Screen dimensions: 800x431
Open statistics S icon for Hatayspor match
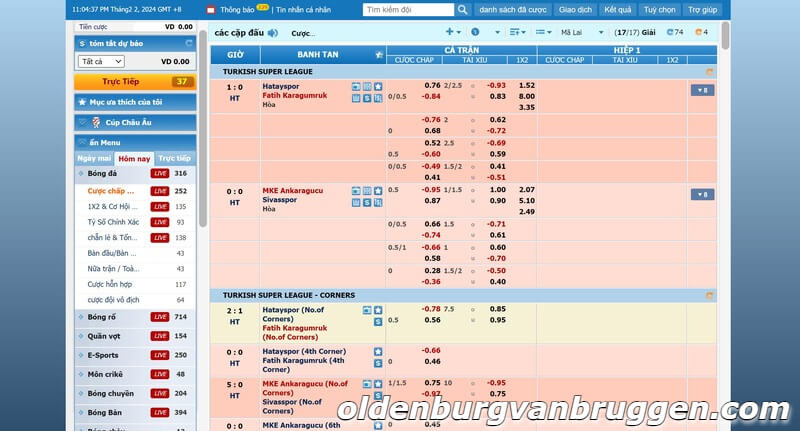pos(367,98)
